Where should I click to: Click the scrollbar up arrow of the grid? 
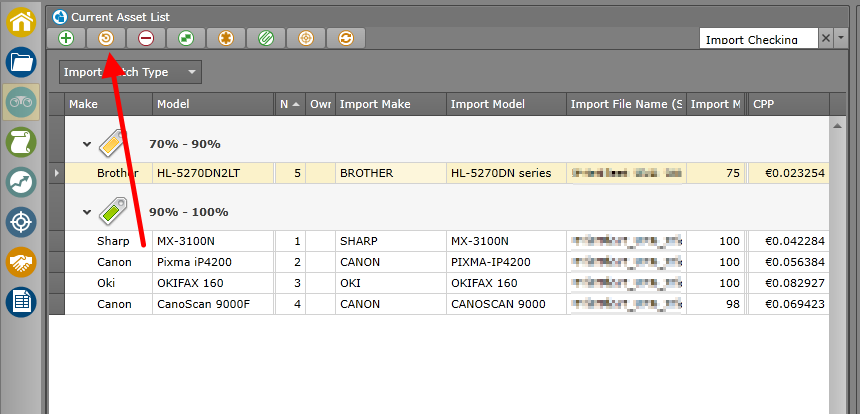838,126
